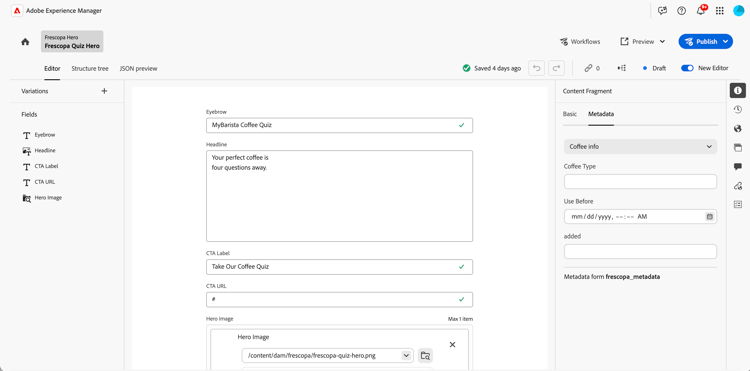Click the green saved checkmark icon
This screenshot has width=750, height=371.
(x=466, y=68)
